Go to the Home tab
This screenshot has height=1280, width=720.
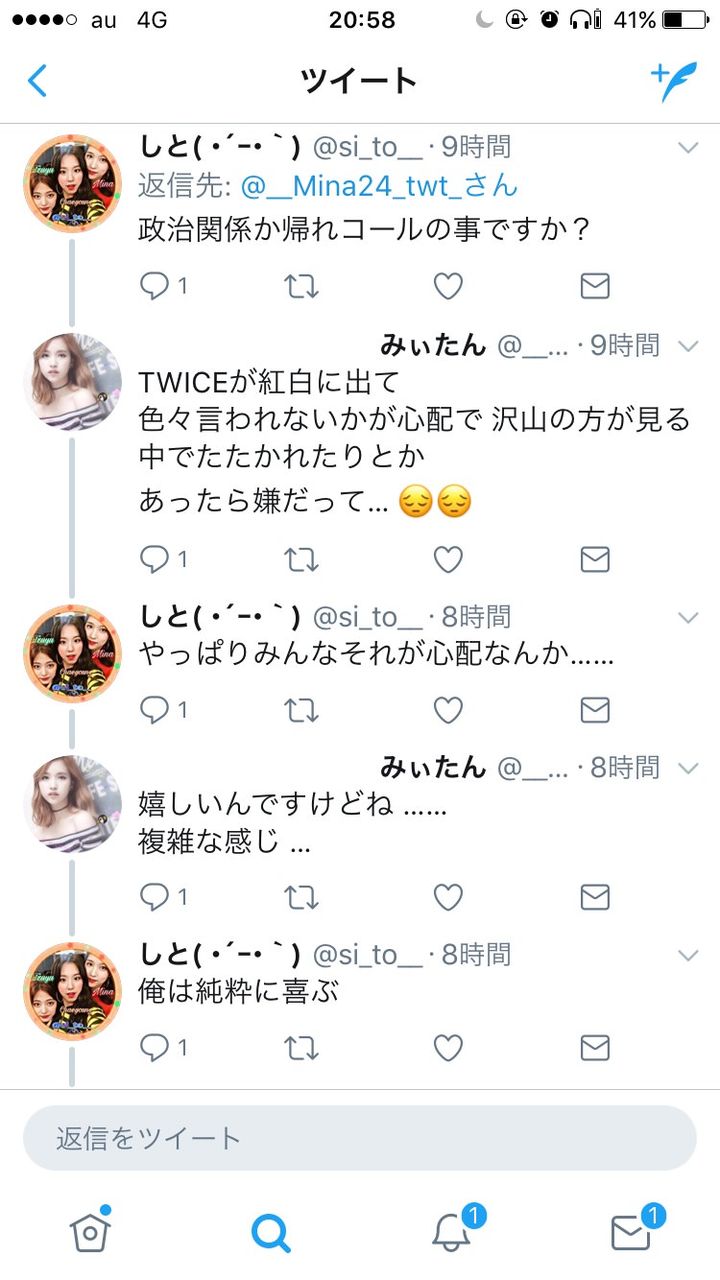click(x=90, y=1230)
